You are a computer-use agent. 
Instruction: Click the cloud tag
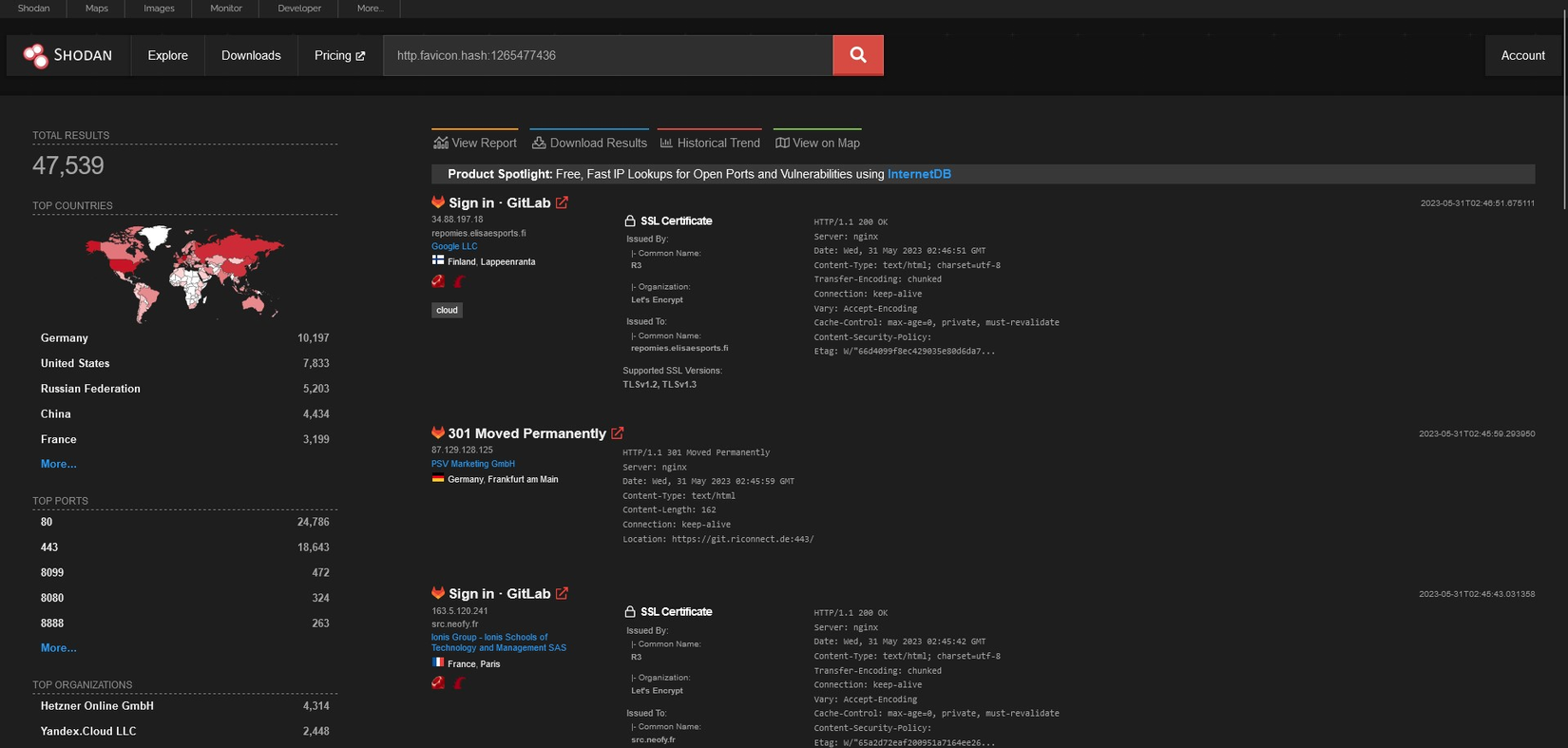tap(447, 310)
